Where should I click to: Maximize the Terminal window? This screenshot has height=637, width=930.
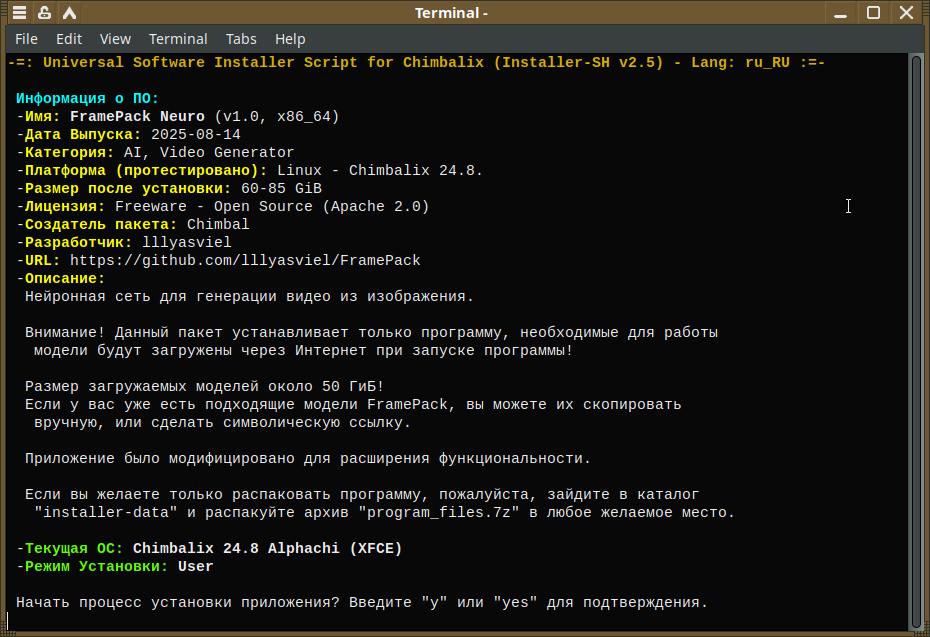click(x=873, y=13)
